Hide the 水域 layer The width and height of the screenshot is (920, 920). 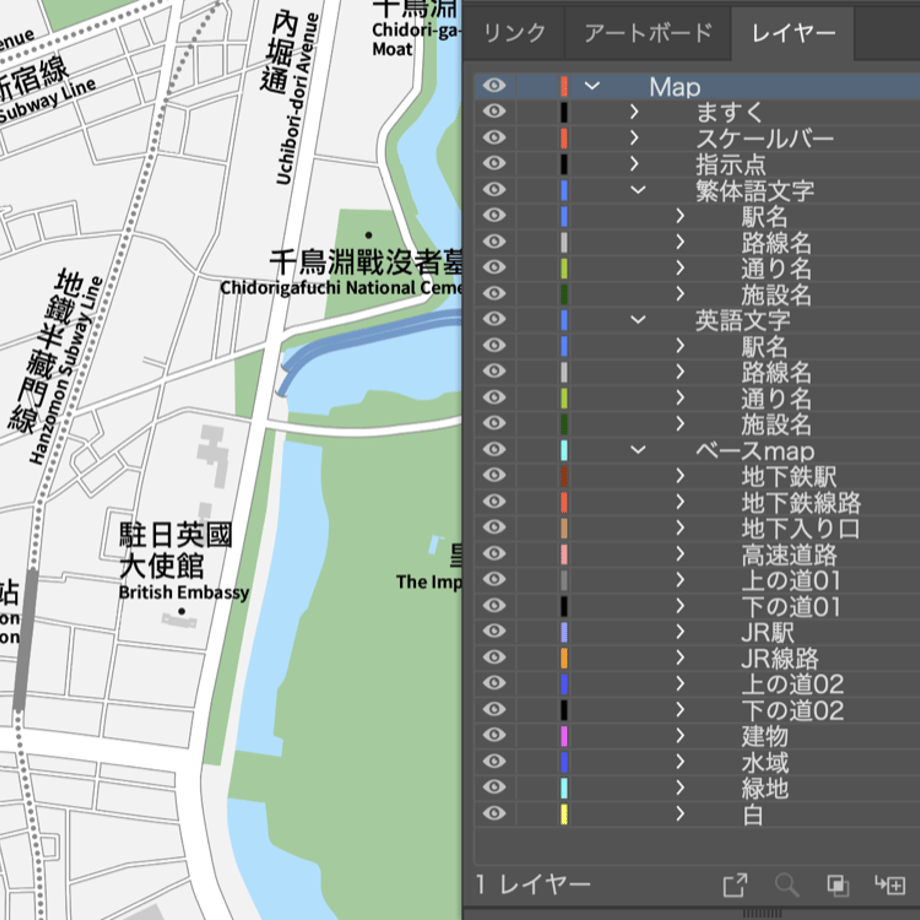click(x=494, y=761)
